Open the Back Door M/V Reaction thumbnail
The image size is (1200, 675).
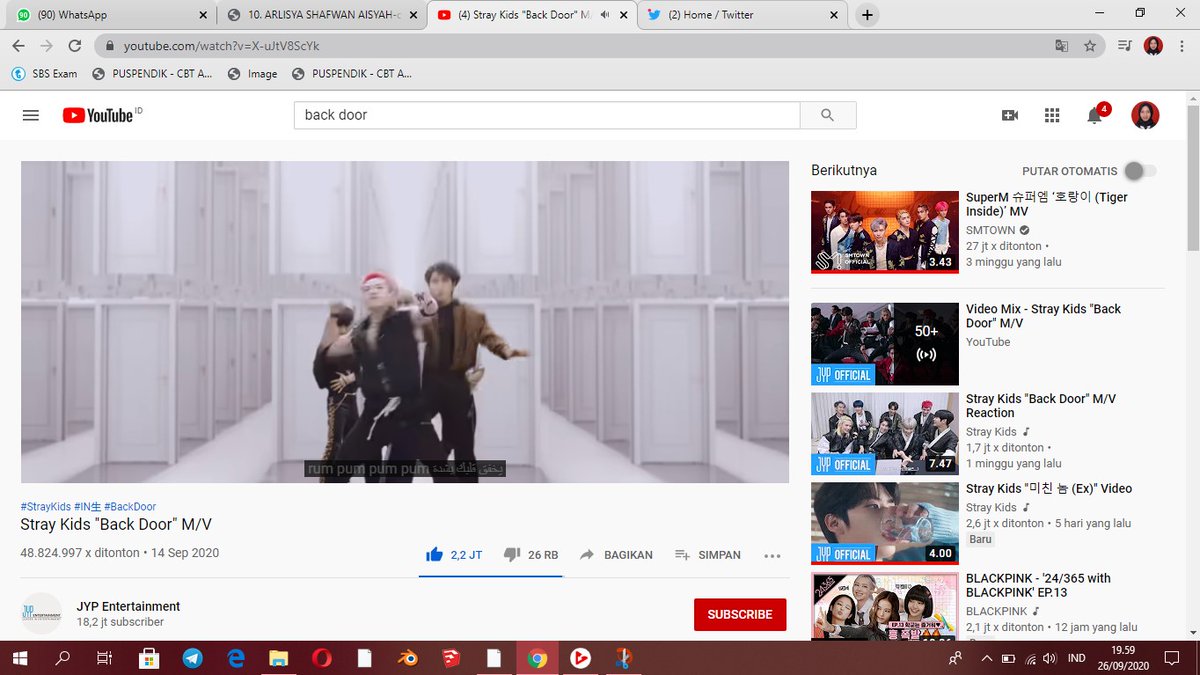(885, 434)
